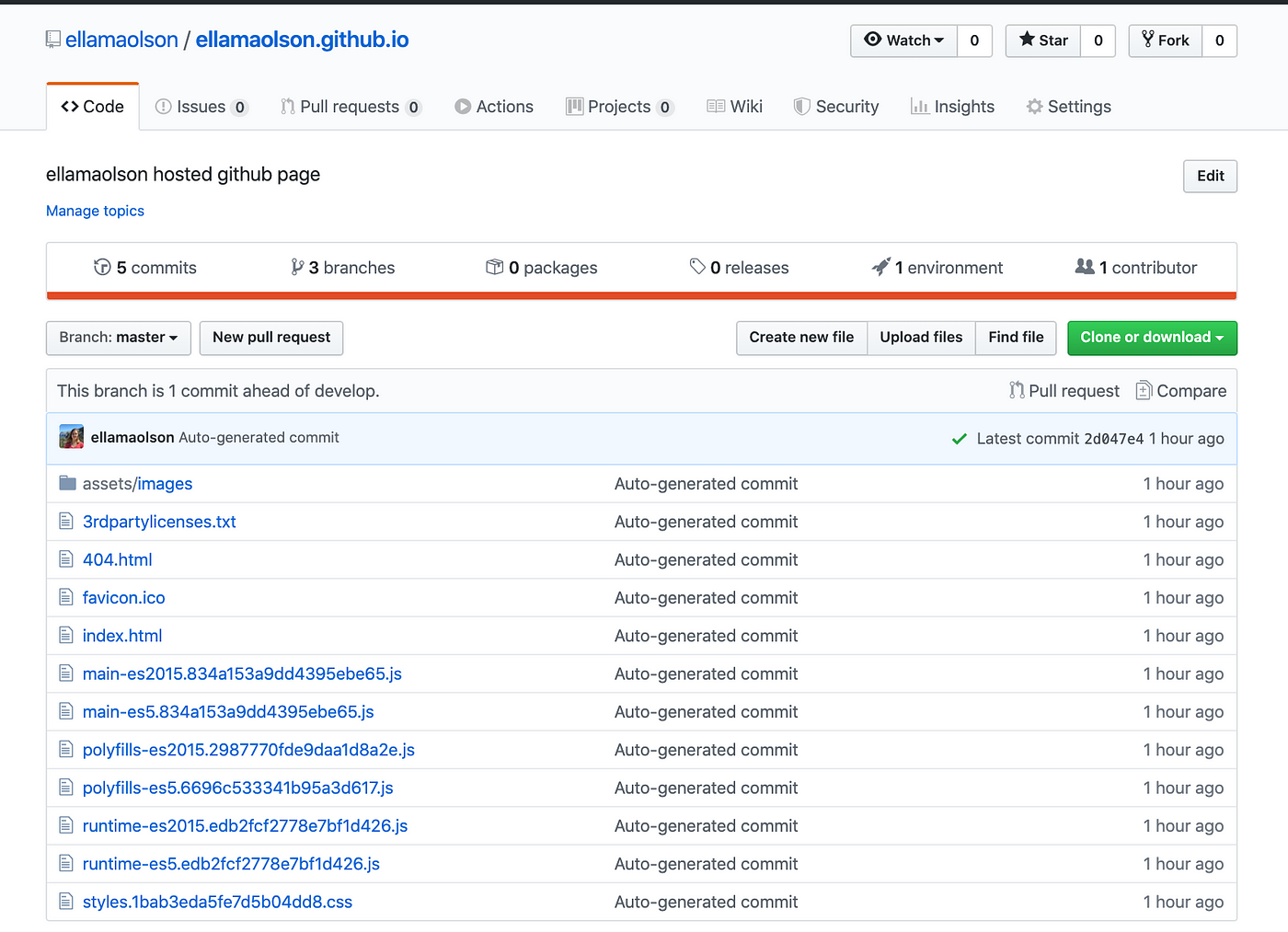Click the branch icon next to 3 branches
The height and width of the screenshot is (932, 1288).
click(x=297, y=267)
